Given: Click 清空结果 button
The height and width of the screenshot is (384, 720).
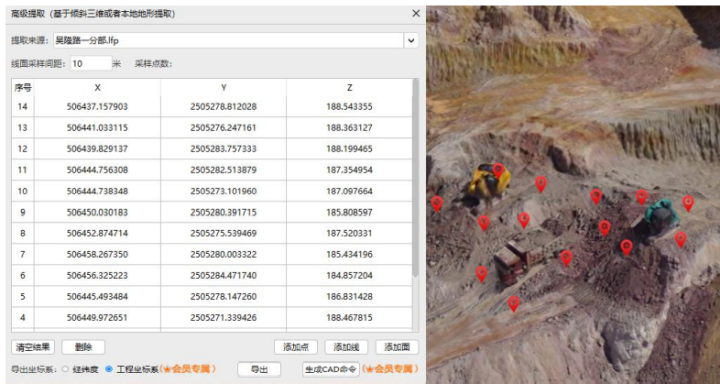Looking at the screenshot, I should (x=33, y=347).
